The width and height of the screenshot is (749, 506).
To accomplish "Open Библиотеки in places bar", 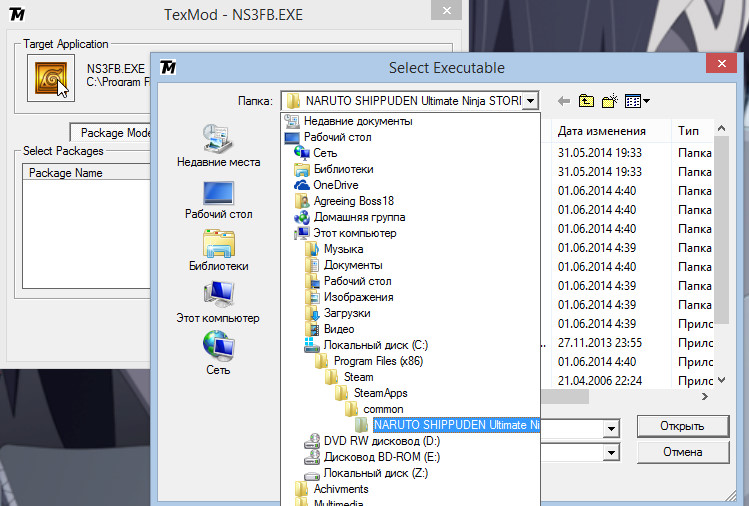I will (218, 251).
